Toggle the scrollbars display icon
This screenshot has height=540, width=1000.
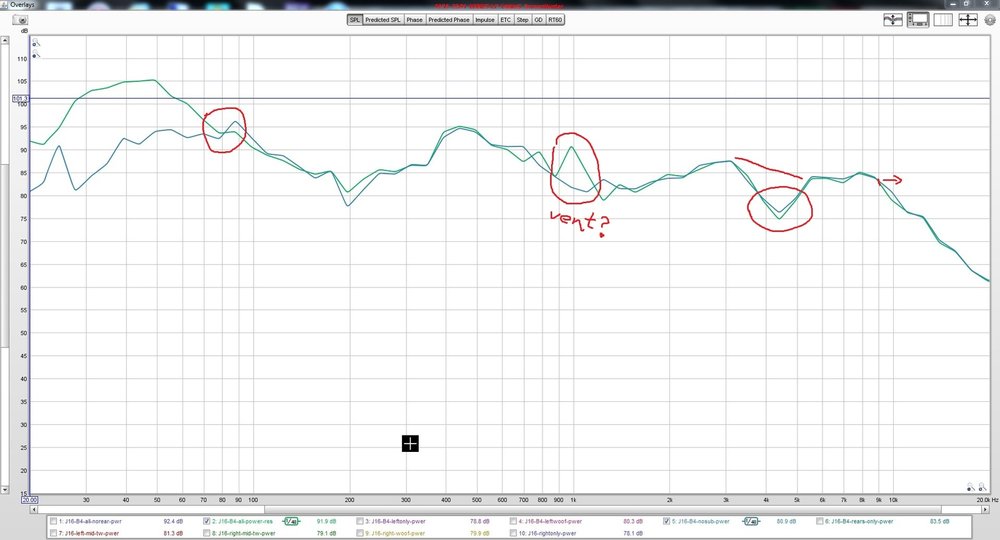(918, 20)
